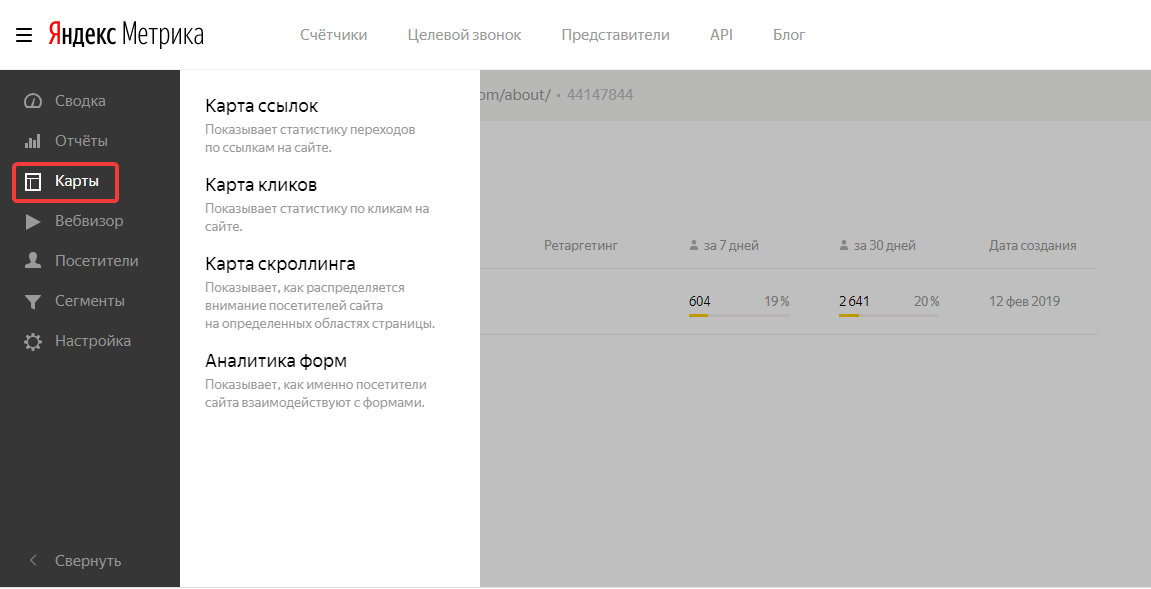Click Дата создания column header
The height and width of the screenshot is (589, 1151).
pyautogui.click(x=1032, y=245)
